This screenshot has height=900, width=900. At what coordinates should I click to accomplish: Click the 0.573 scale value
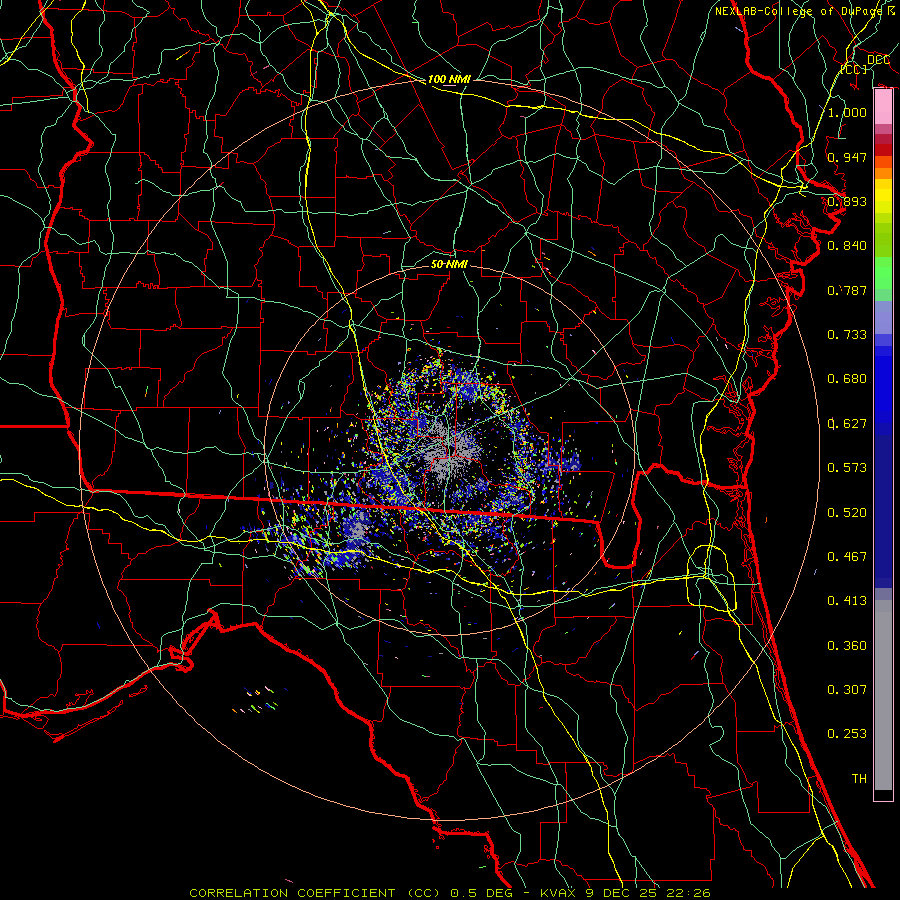point(847,468)
